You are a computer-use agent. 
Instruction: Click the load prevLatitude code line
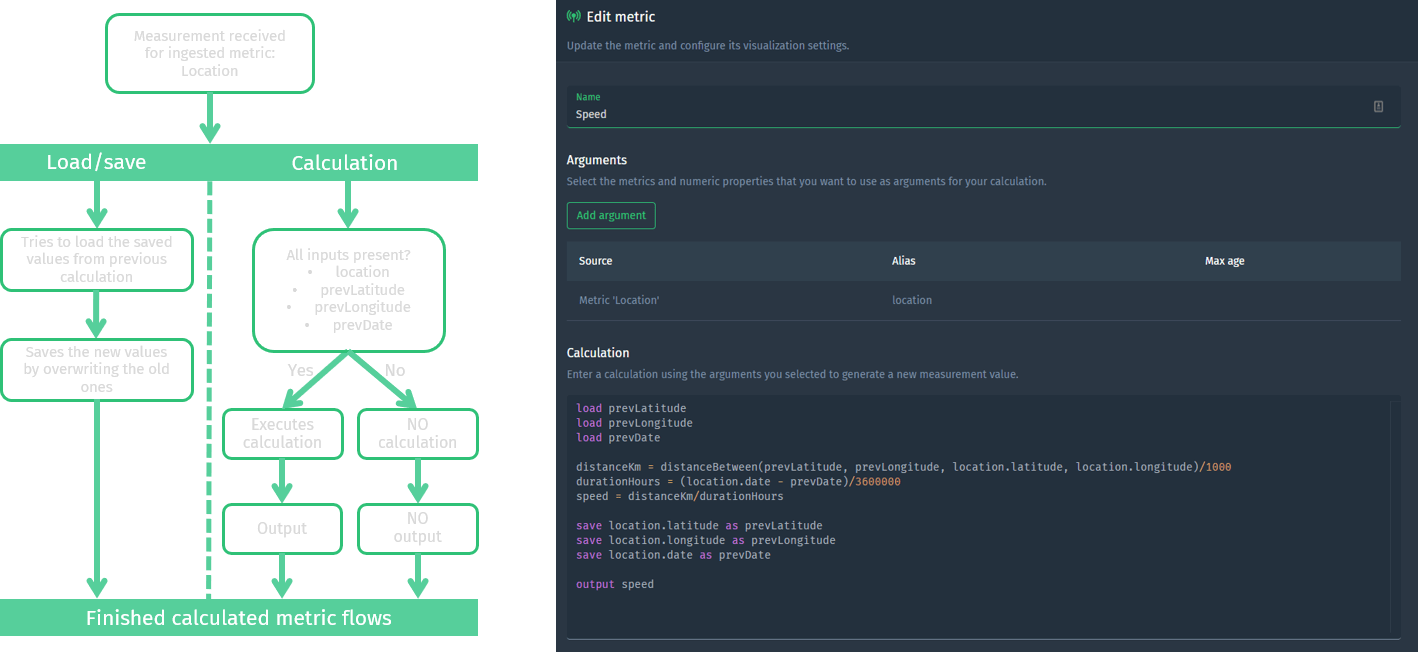(631, 408)
